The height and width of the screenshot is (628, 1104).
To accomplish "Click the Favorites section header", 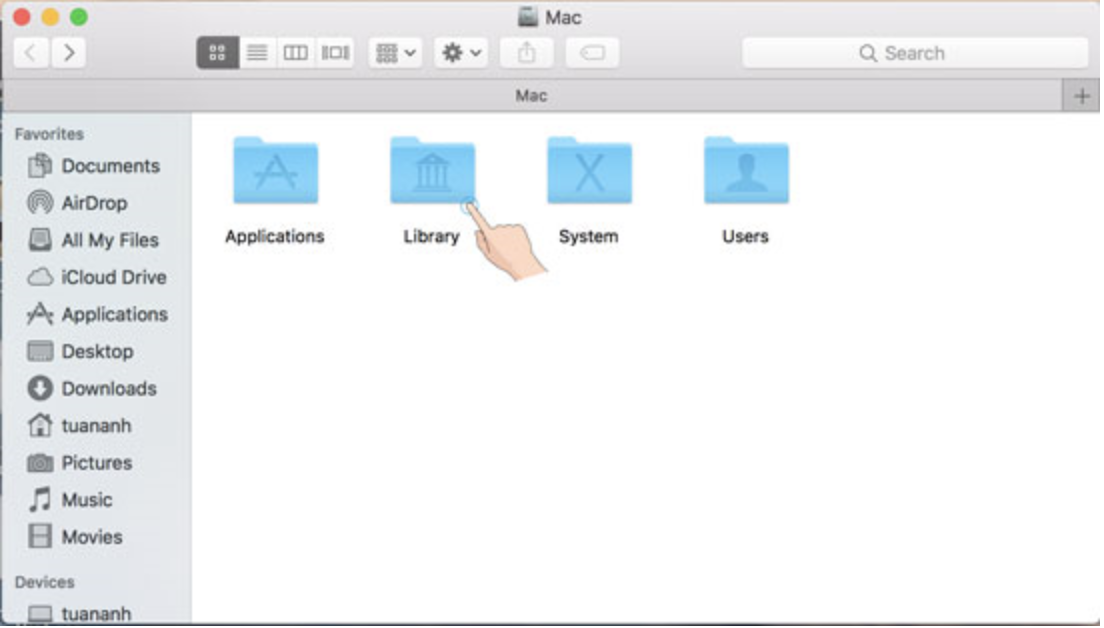I will coord(49,134).
